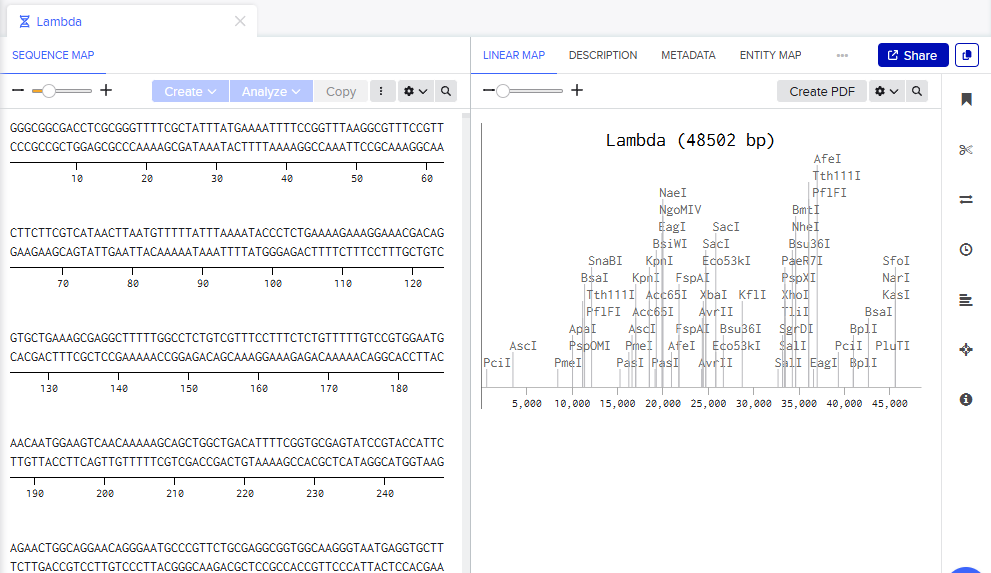Image resolution: width=991 pixels, height=573 pixels.
Task: Zoom in the linear map with plus
Action: (577, 91)
